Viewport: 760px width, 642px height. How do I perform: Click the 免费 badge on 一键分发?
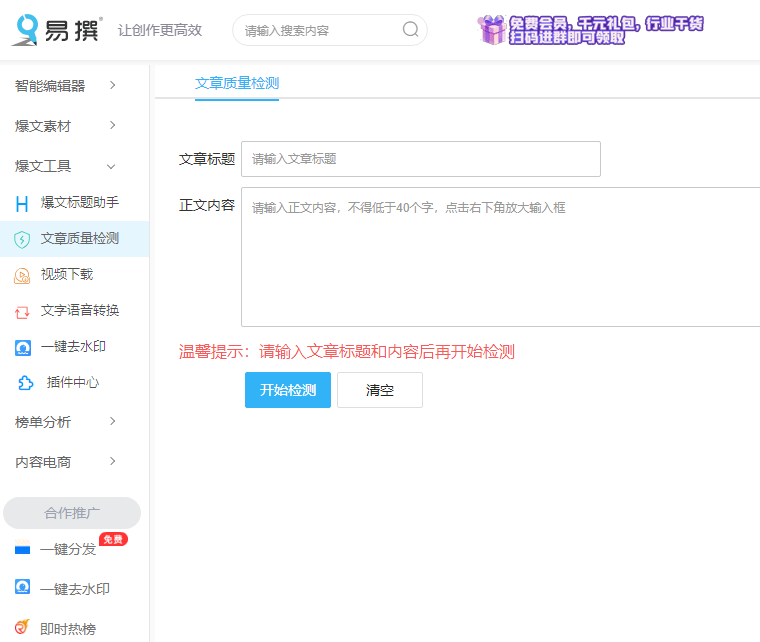(113, 539)
